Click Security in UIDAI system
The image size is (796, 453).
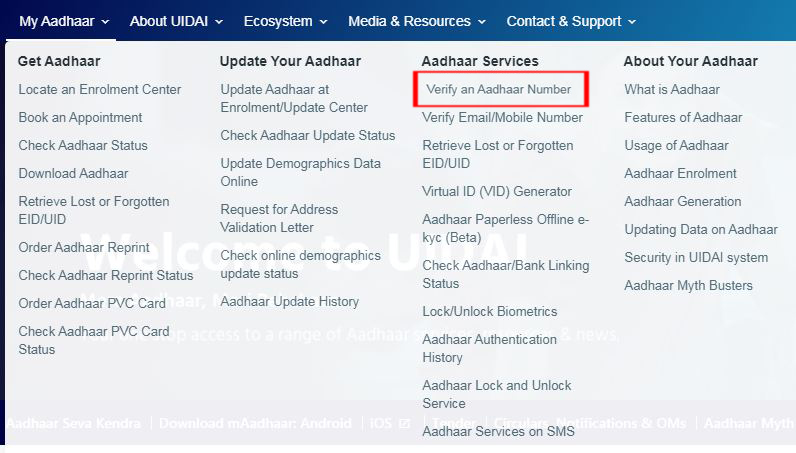pyautogui.click(x=696, y=257)
